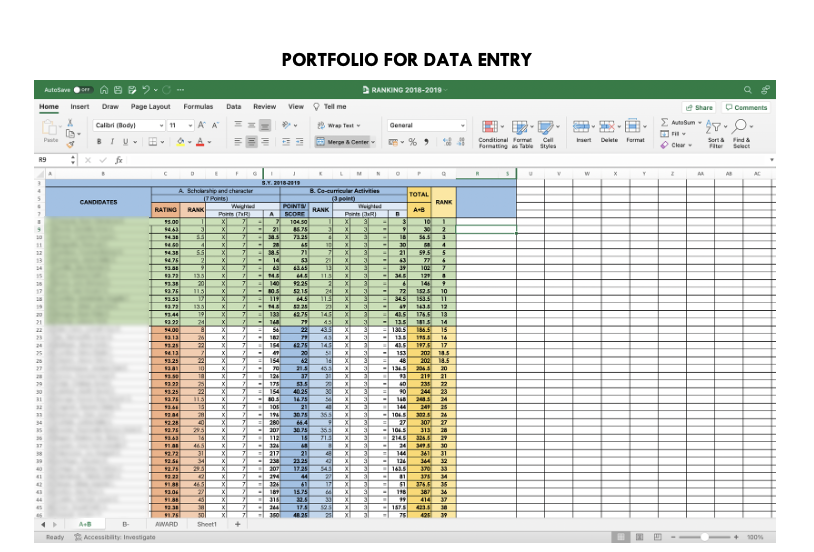Click the title bar search magnifier
This screenshot has width=814, height=552.
click(x=748, y=90)
